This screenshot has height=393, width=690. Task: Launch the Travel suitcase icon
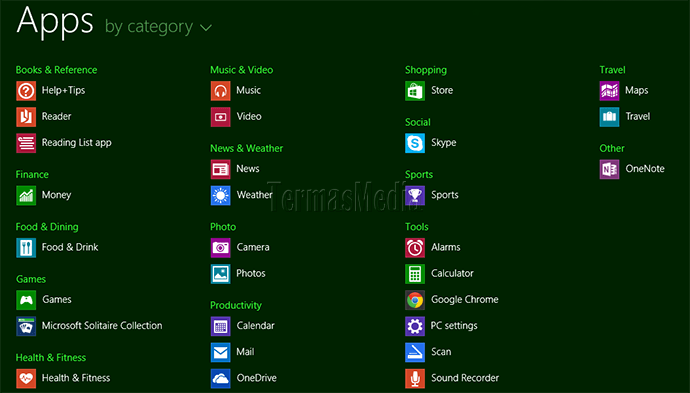click(x=609, y=117)
